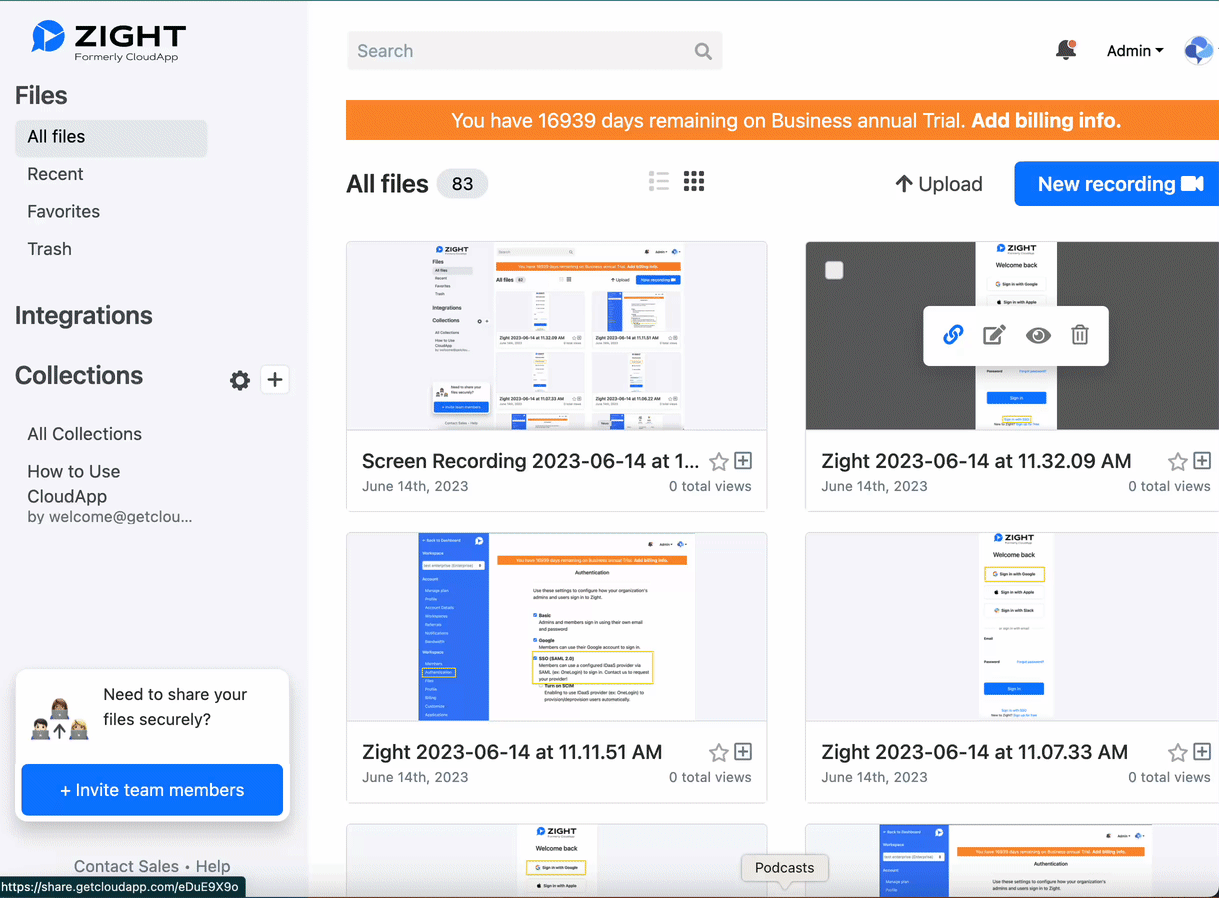Click the Zight 2023-06-14 at 11.11.51 AM title

[x=512, y=752]
